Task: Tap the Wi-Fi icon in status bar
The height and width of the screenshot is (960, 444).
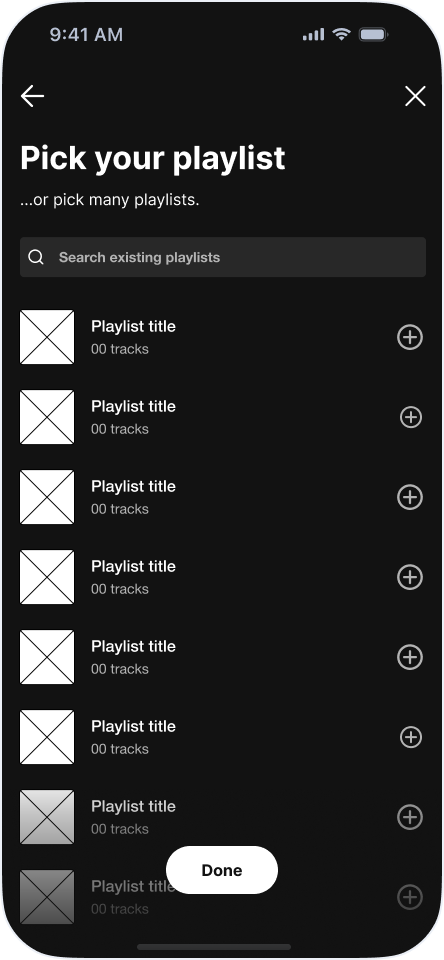Action: (x=341, y=34)
